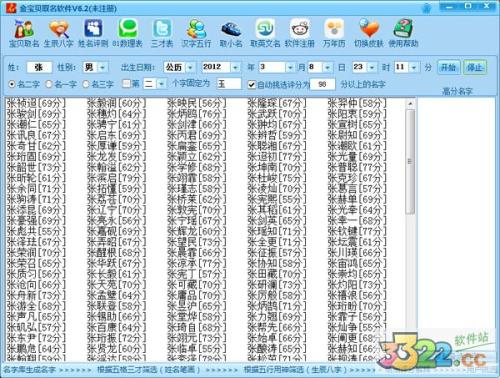Select the name 张奇甘[62分]
Image resolution: width=500 pixels, height=378 pixels.
pos(36,146)
